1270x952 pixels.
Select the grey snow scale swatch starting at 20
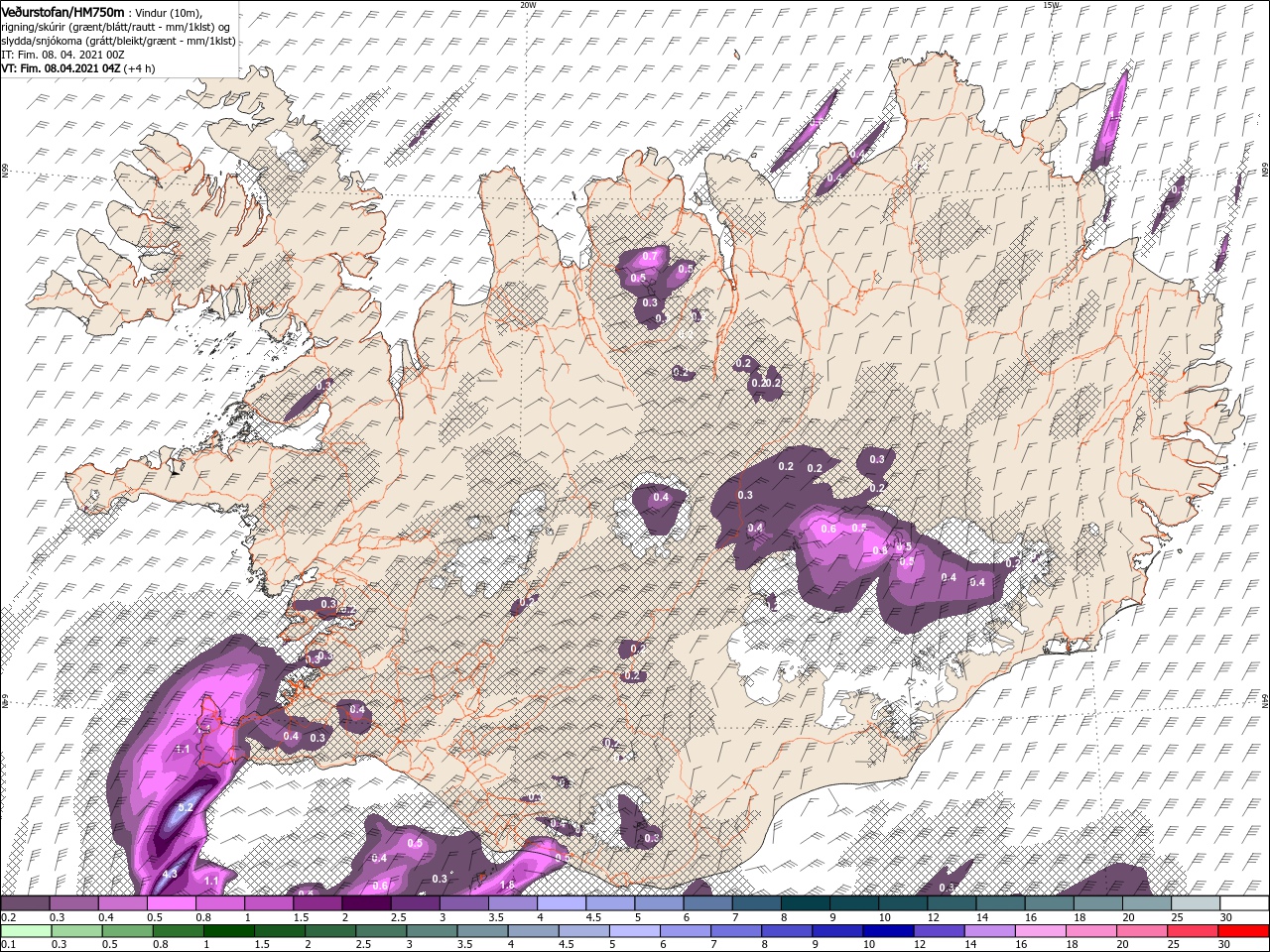click(x=1146, y=903)
